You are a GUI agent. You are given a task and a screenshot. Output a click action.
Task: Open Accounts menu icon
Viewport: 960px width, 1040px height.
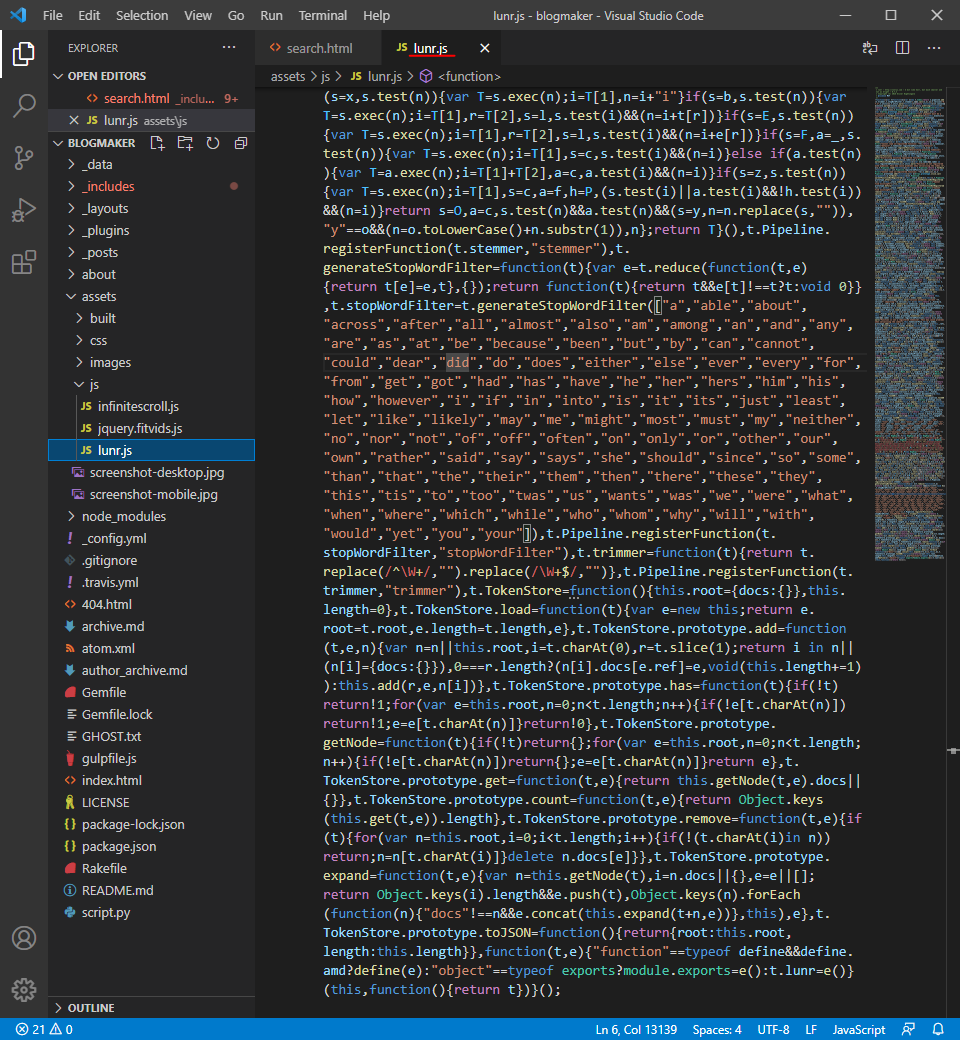click(x=24, y=938)
